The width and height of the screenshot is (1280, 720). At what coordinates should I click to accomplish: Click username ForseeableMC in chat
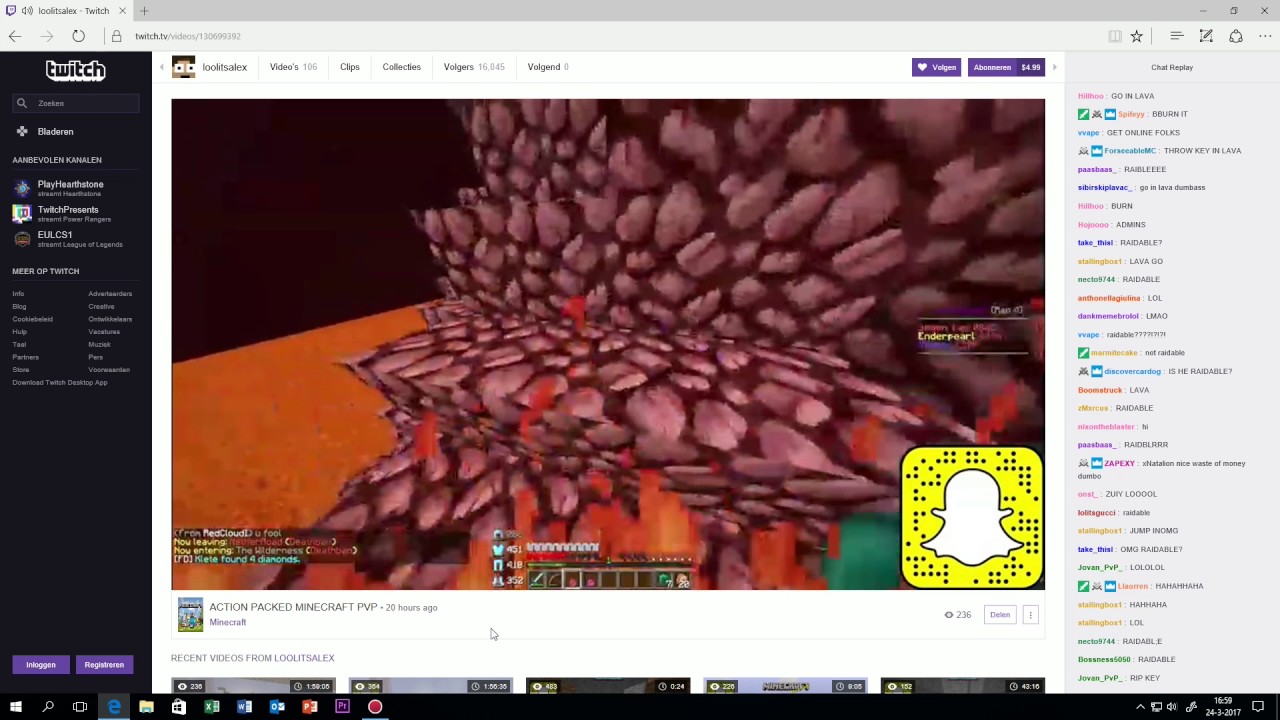1130,151
